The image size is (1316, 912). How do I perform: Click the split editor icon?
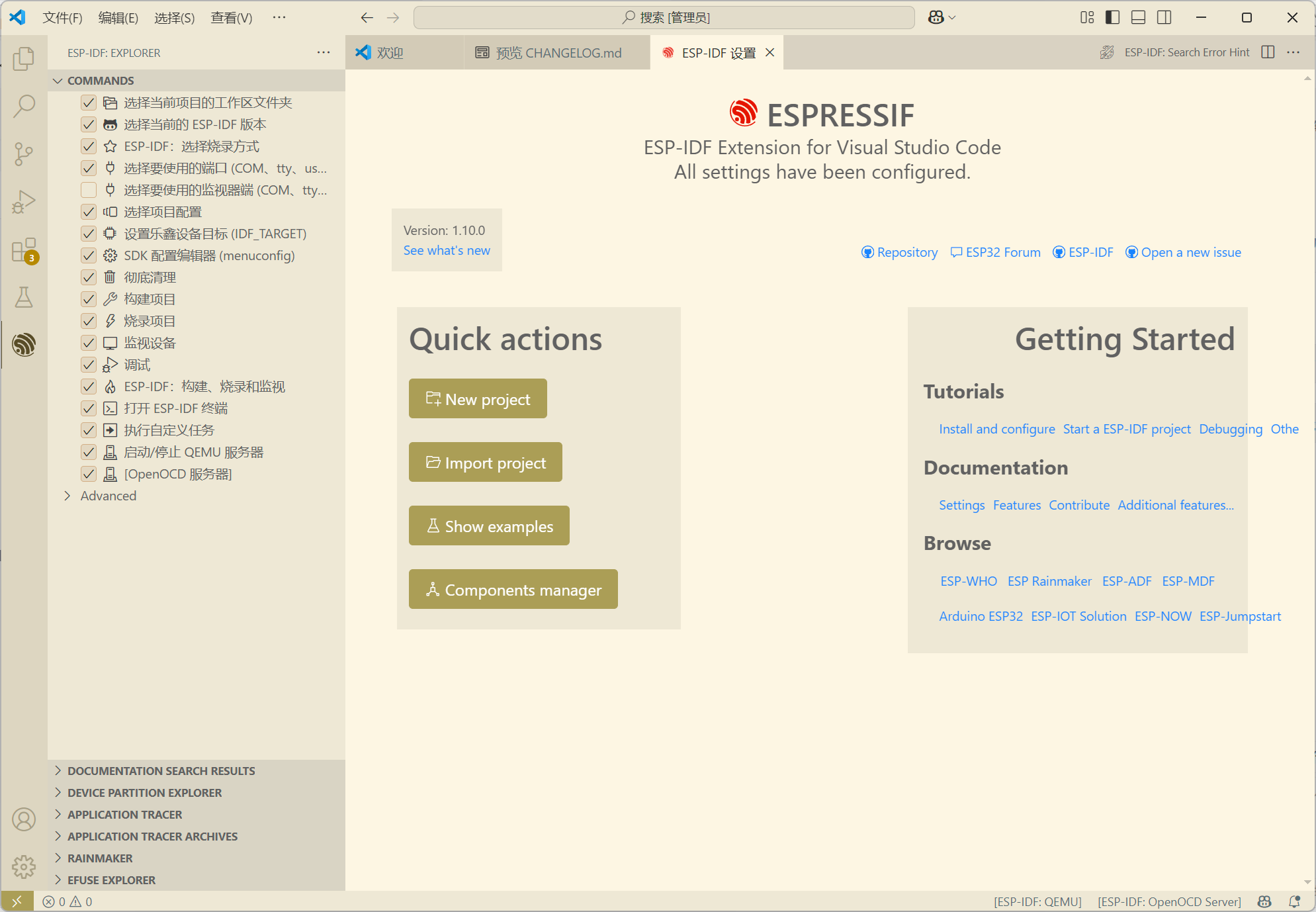pyautogui.click(x=1268, y=52)
